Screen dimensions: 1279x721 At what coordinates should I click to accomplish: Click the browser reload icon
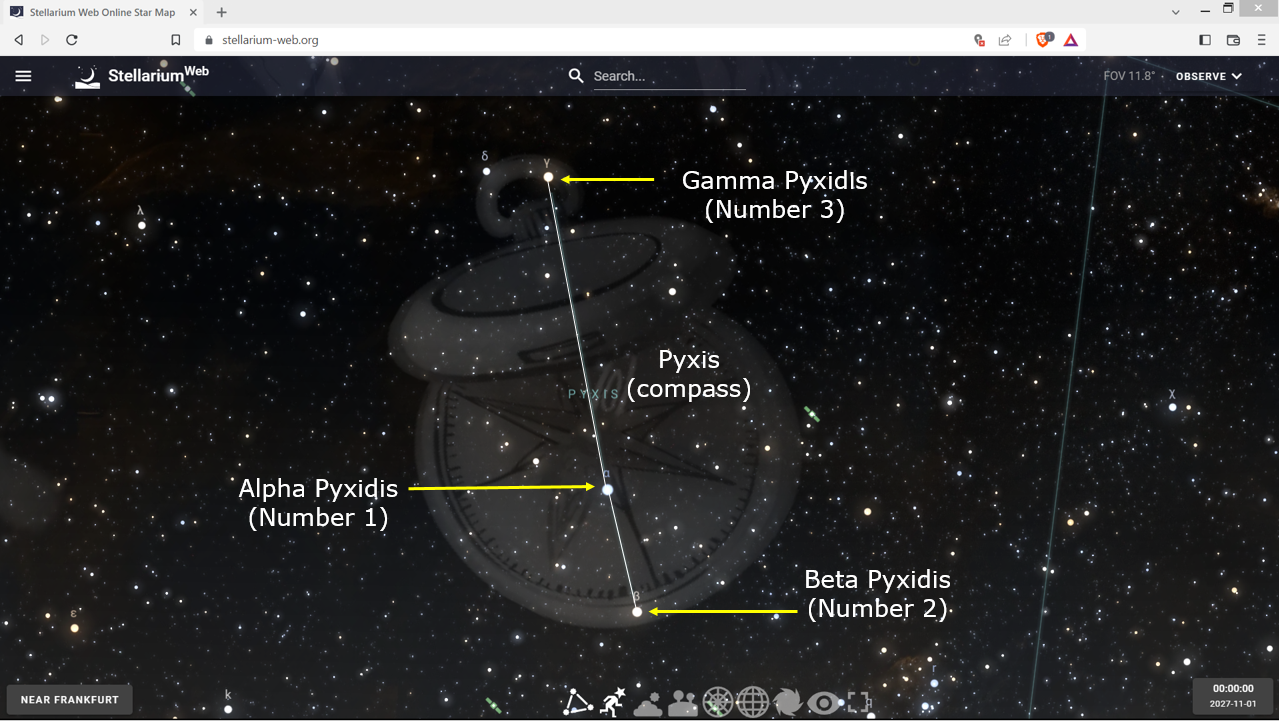pos(72,40)
